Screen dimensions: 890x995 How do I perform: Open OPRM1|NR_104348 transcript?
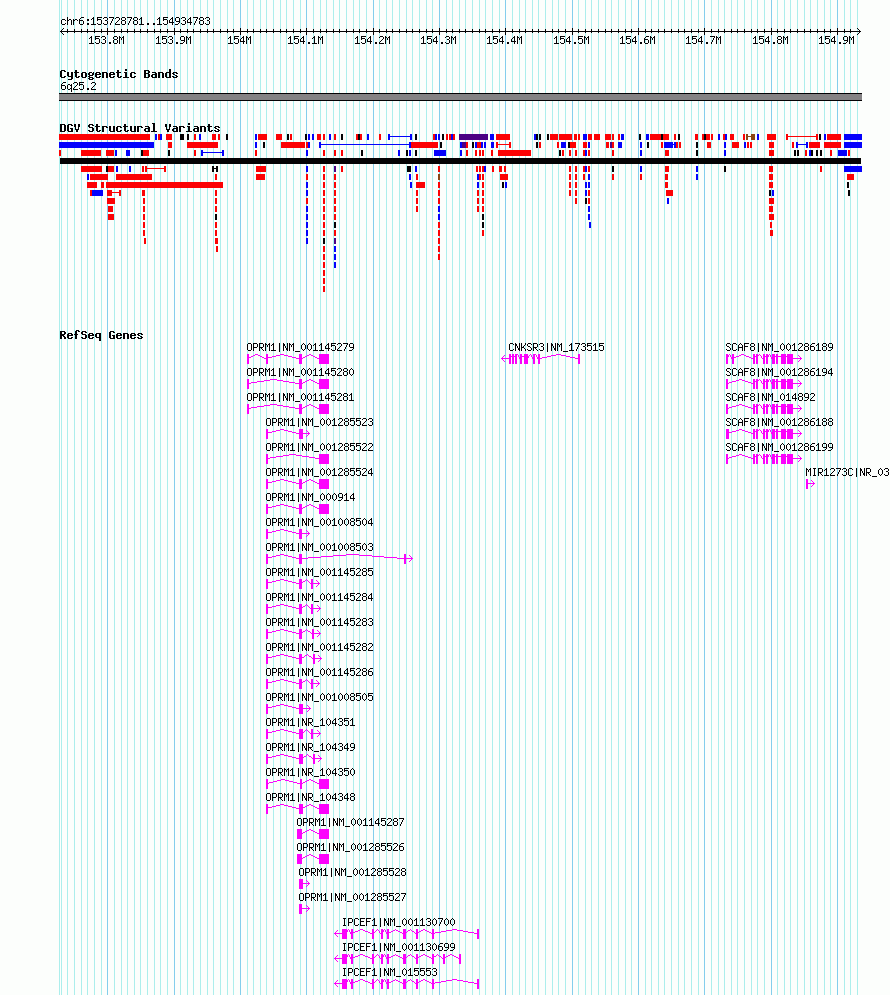point(310,797)
